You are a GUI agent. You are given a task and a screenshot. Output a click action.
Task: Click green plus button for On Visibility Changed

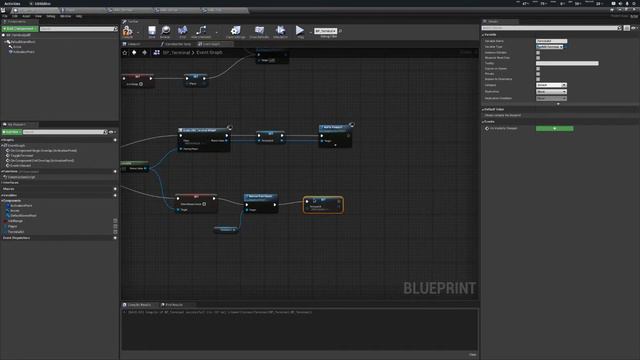coord(554,129)
